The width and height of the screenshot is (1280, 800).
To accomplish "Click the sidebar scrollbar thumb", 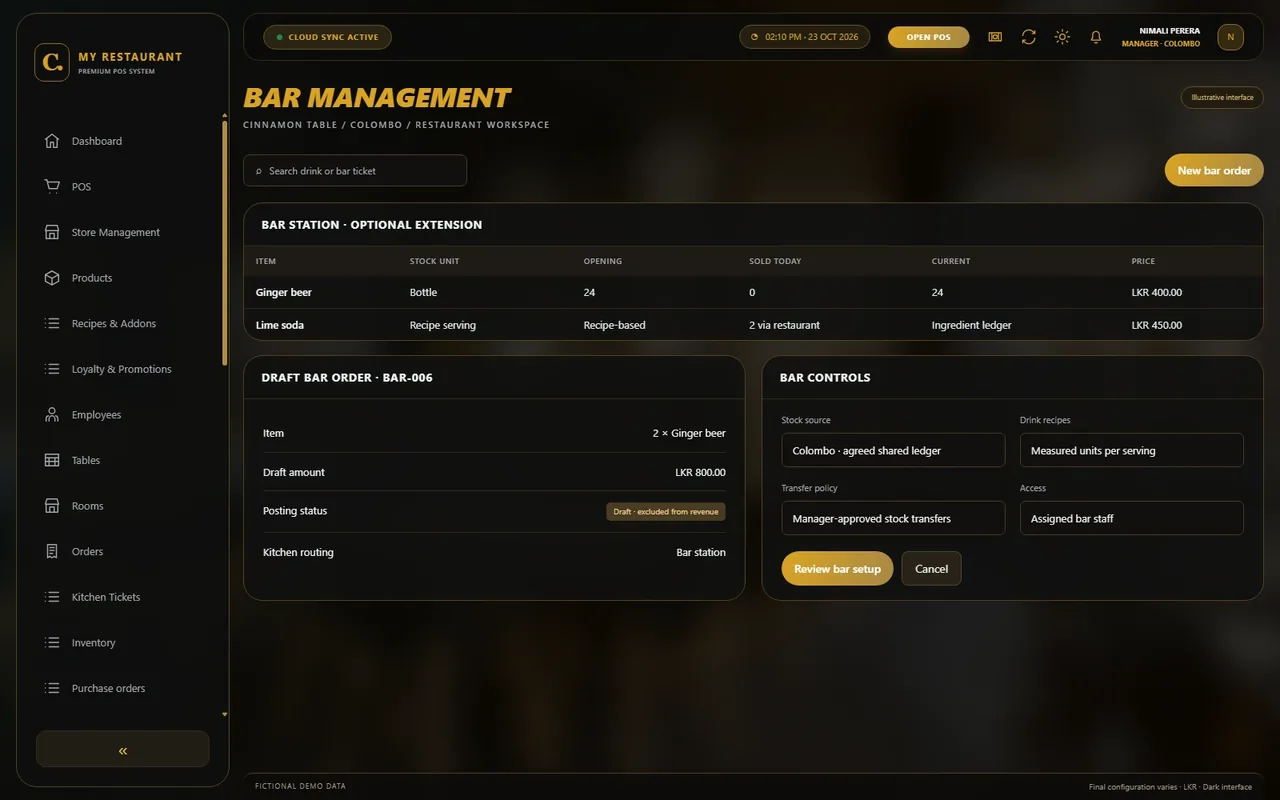I will [x=224, y=243].
